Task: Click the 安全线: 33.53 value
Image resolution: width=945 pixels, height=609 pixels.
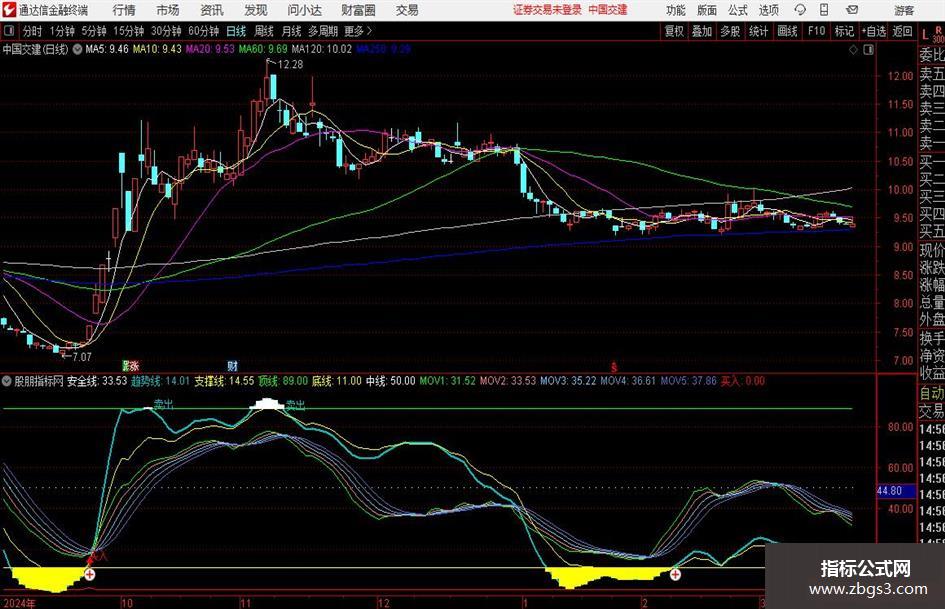Action: [x=96, y=381]
